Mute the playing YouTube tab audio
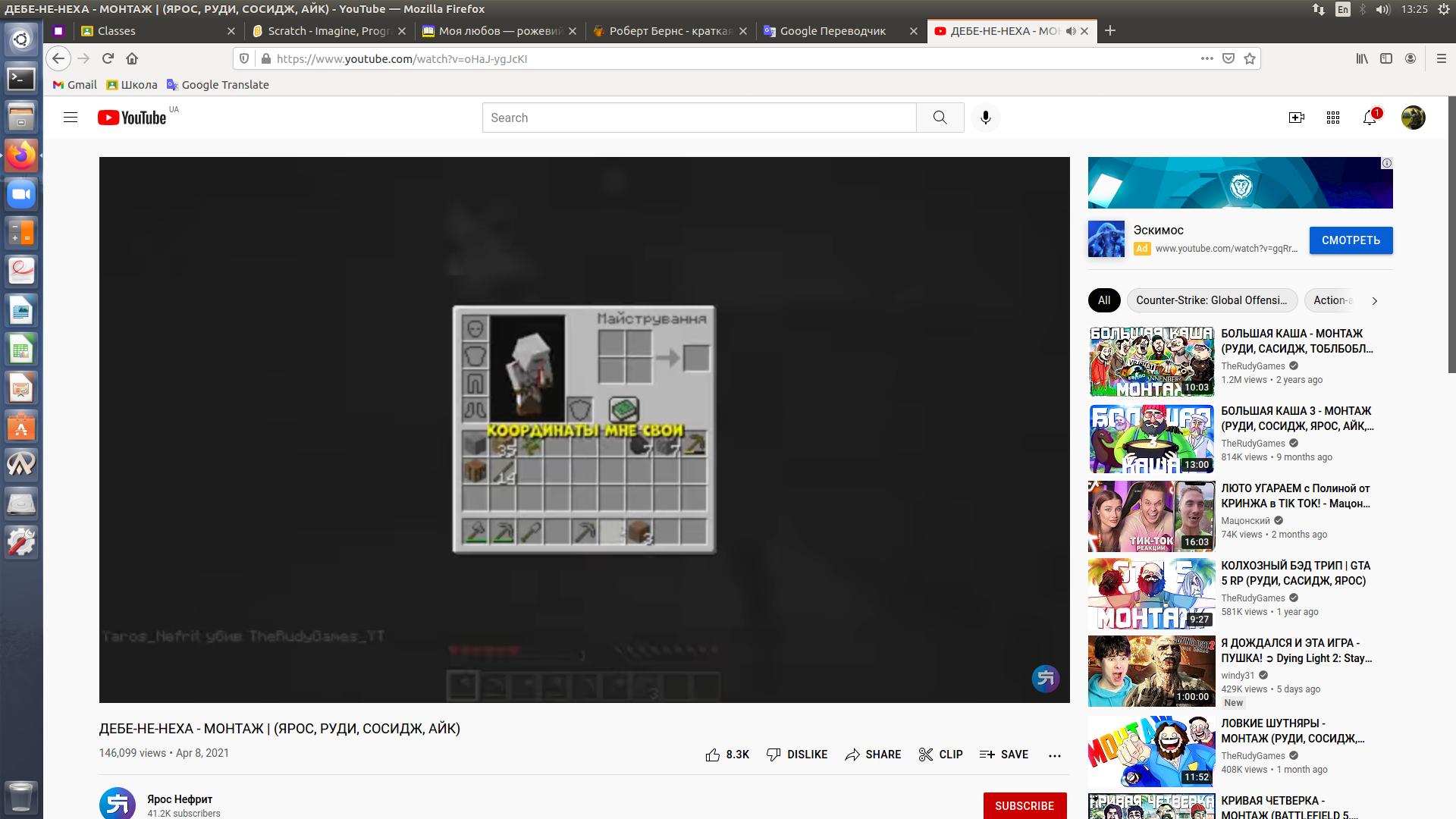The height and width of the screenshot is (819, 1456). point(1070,31)
